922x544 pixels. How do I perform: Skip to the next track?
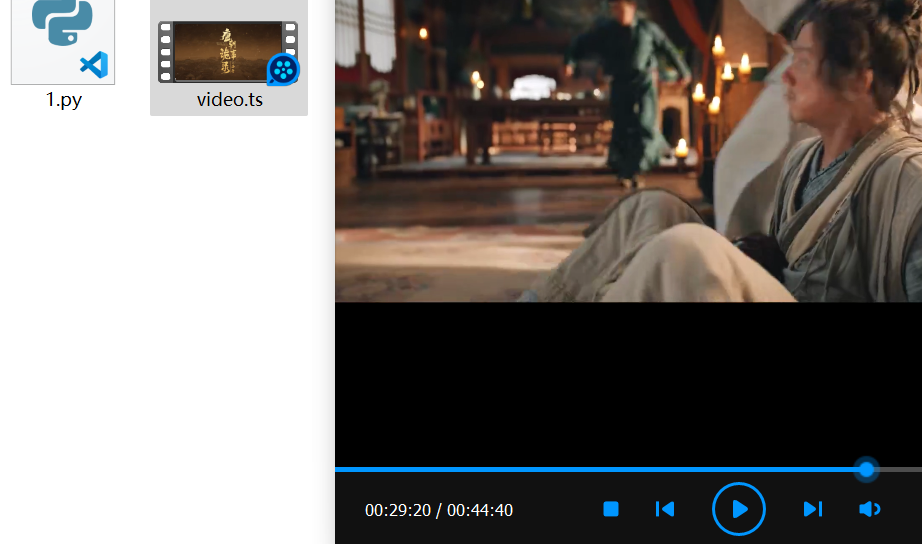pyautogui.click(x=813, y=509)
